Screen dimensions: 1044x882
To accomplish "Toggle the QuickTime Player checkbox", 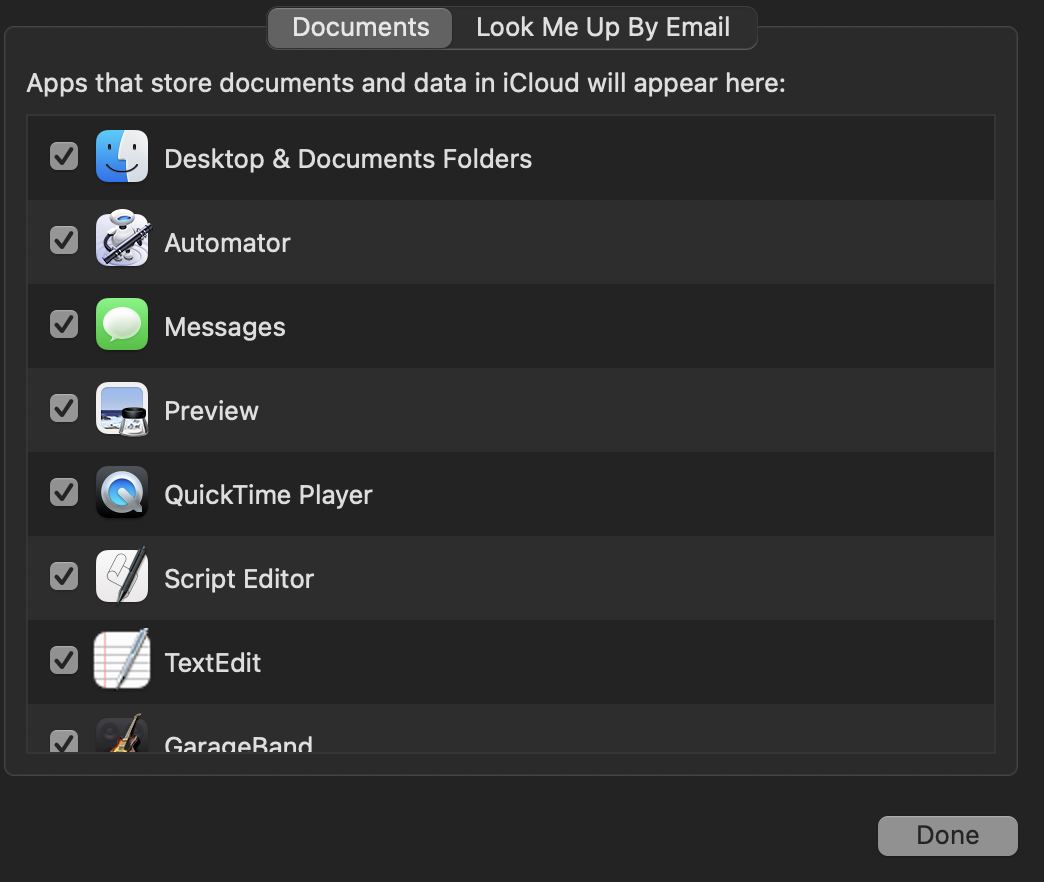I will [x=64, y=492].
